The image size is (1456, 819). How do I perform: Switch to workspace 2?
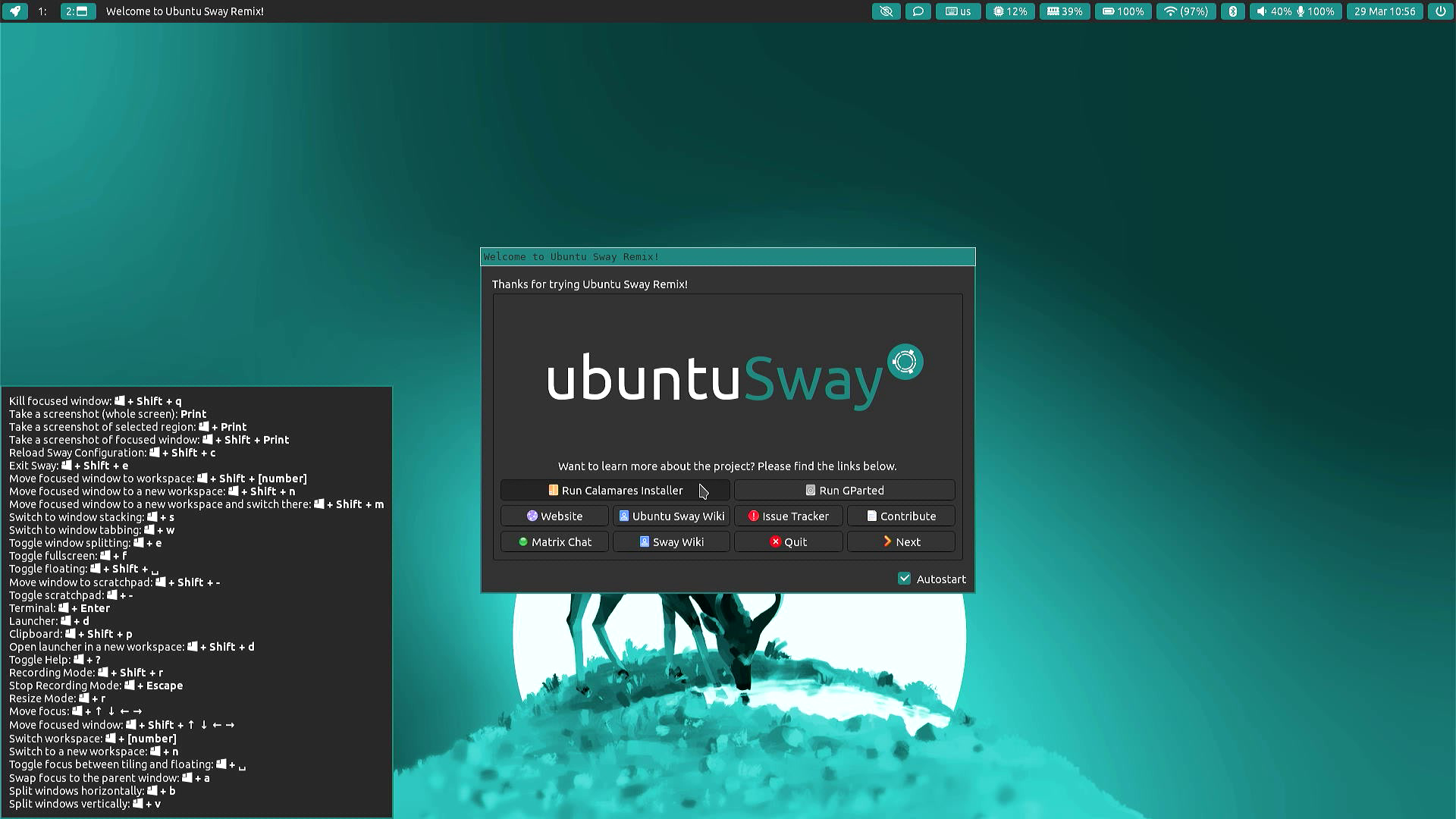pos(77,11)
